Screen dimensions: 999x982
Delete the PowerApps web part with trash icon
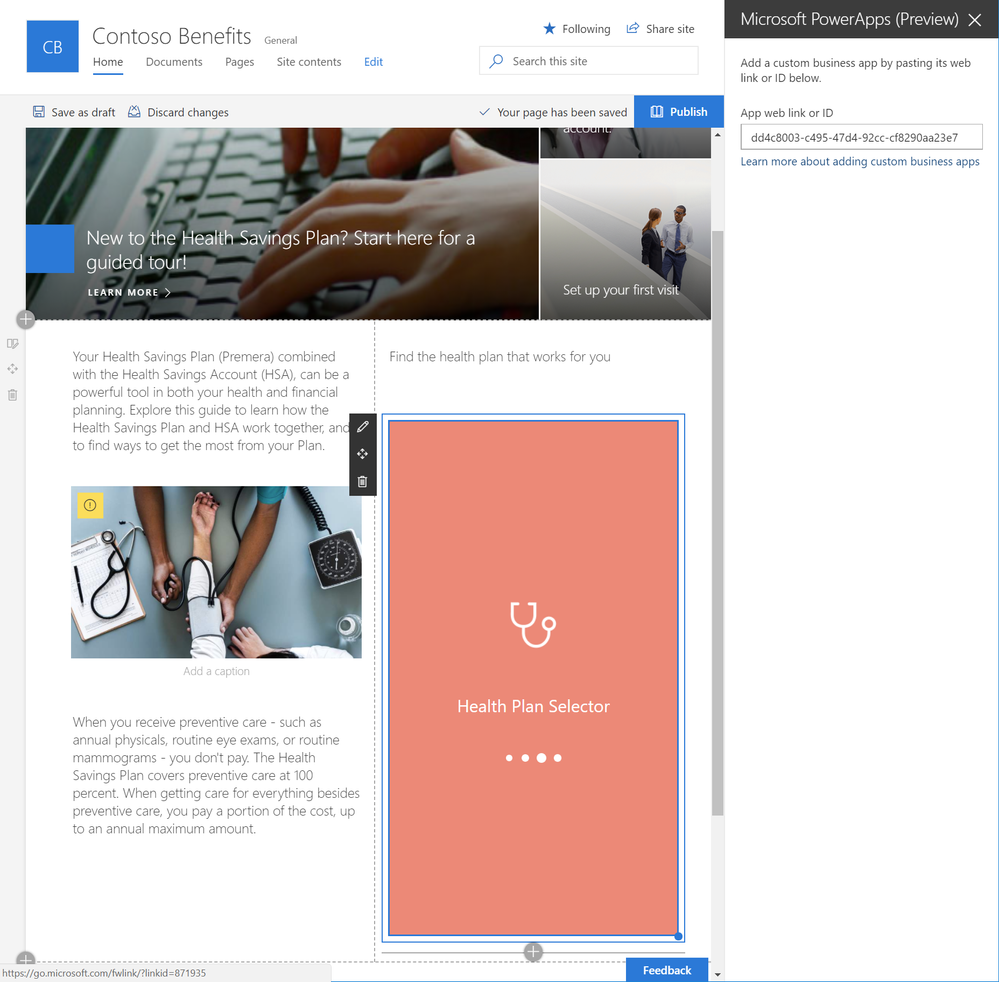pos(363,481)
